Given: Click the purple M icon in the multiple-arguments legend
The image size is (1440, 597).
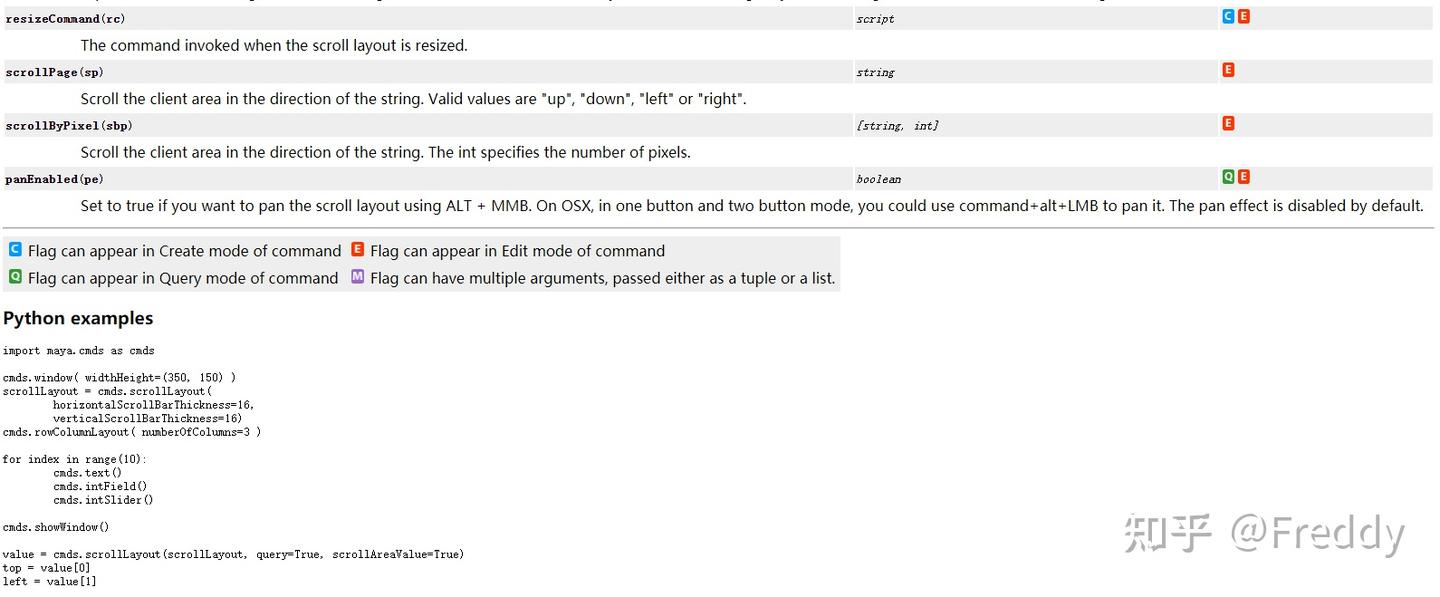Looking at the screenshot, I should pos(357,277).
